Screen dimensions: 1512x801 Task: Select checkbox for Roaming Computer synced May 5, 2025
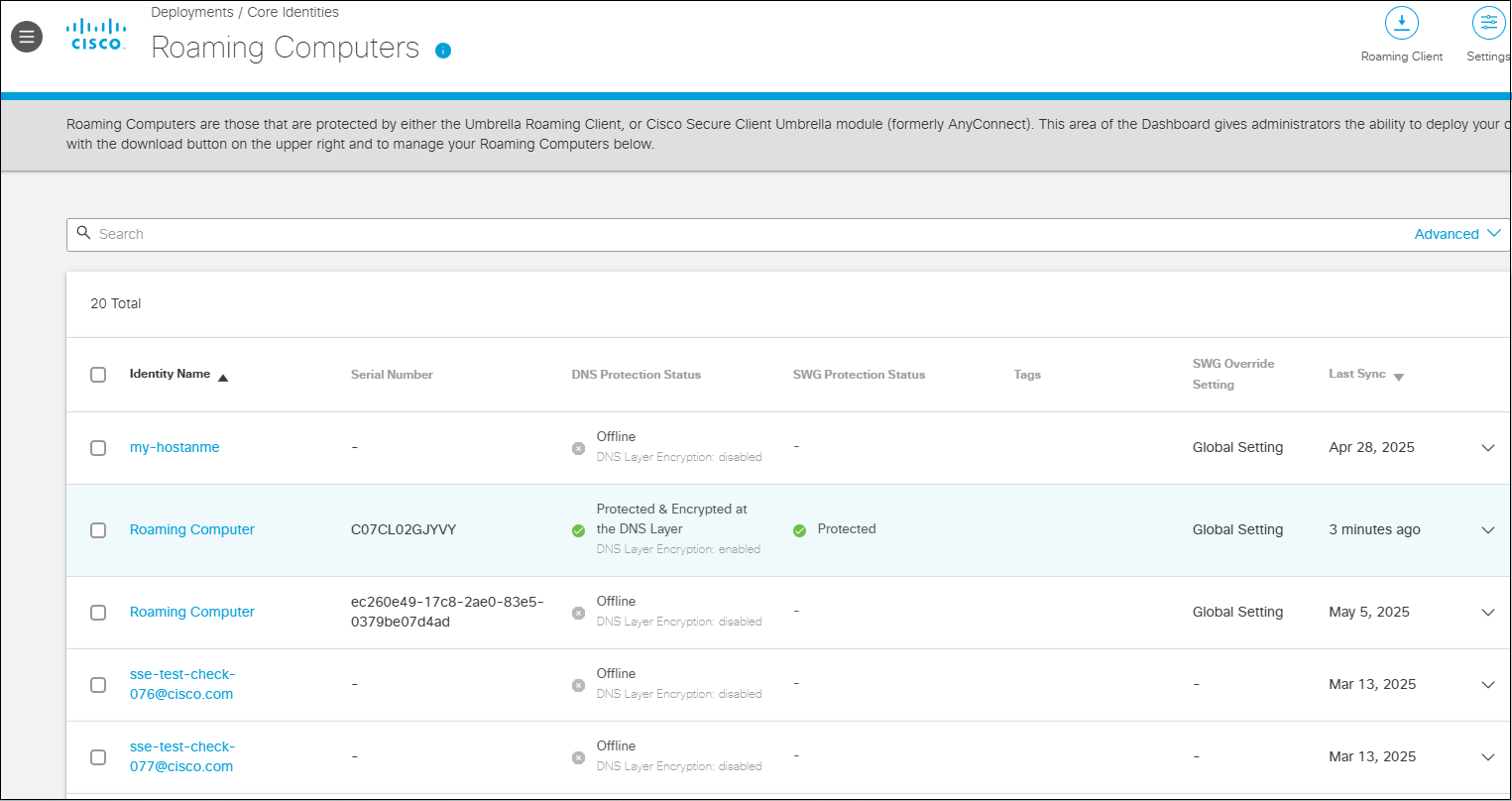(98, 613)
